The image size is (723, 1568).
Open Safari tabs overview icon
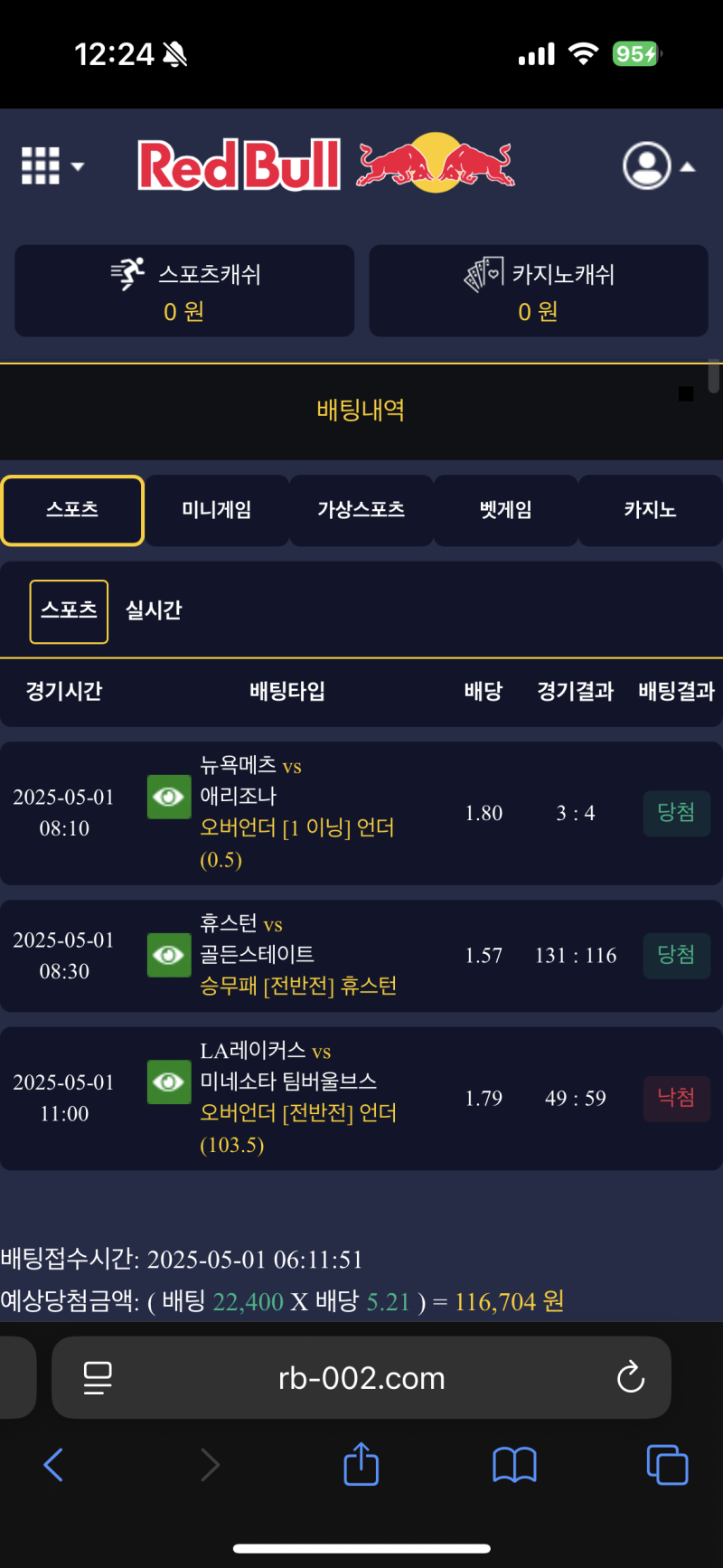pos(667,1464)
